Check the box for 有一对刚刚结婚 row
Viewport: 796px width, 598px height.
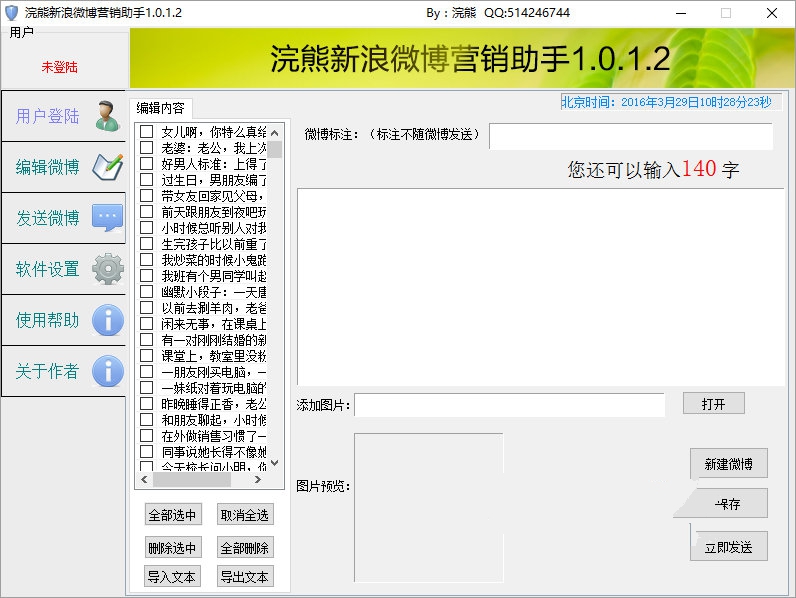click(147, 340)
